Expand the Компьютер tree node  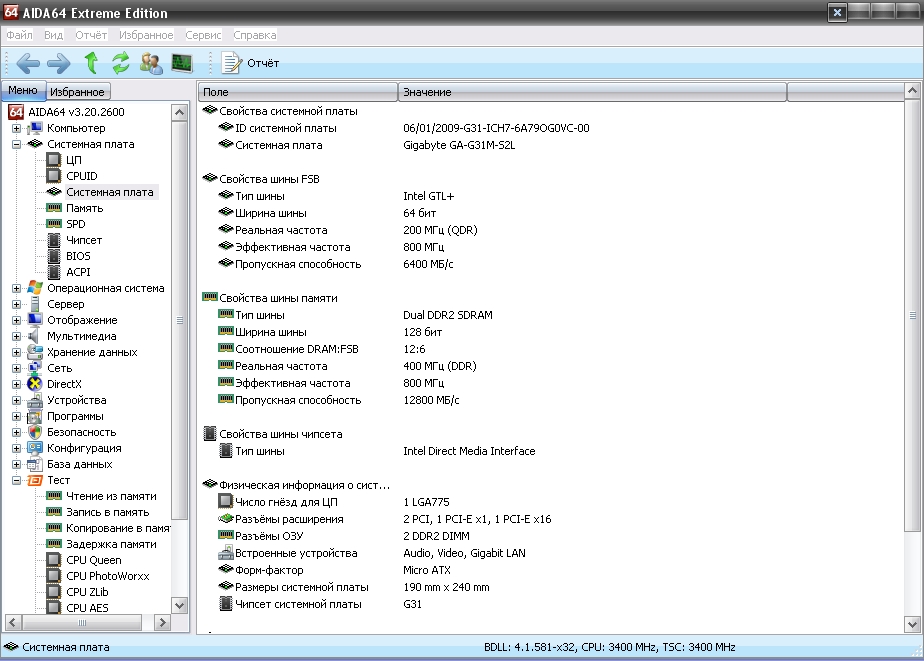pos(16,128)
